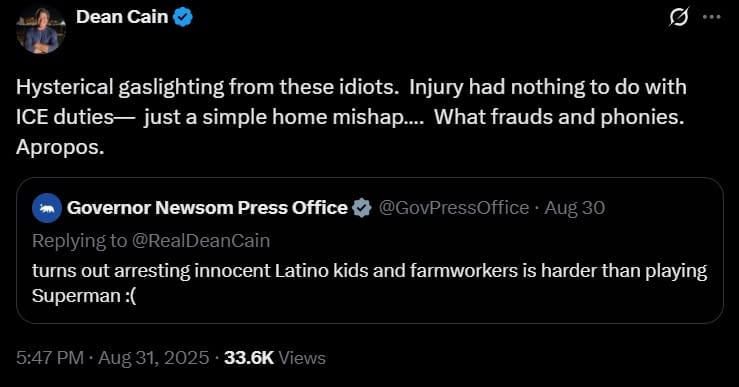This screenshot has height=387, width=739.
Task: Click the 'Replying to' label
Action: (x=80, y=241)
